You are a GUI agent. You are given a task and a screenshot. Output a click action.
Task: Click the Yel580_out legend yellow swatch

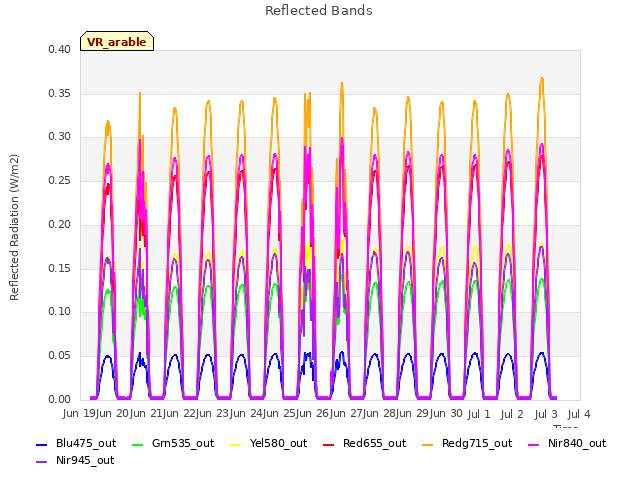click(x=236, y=444)
